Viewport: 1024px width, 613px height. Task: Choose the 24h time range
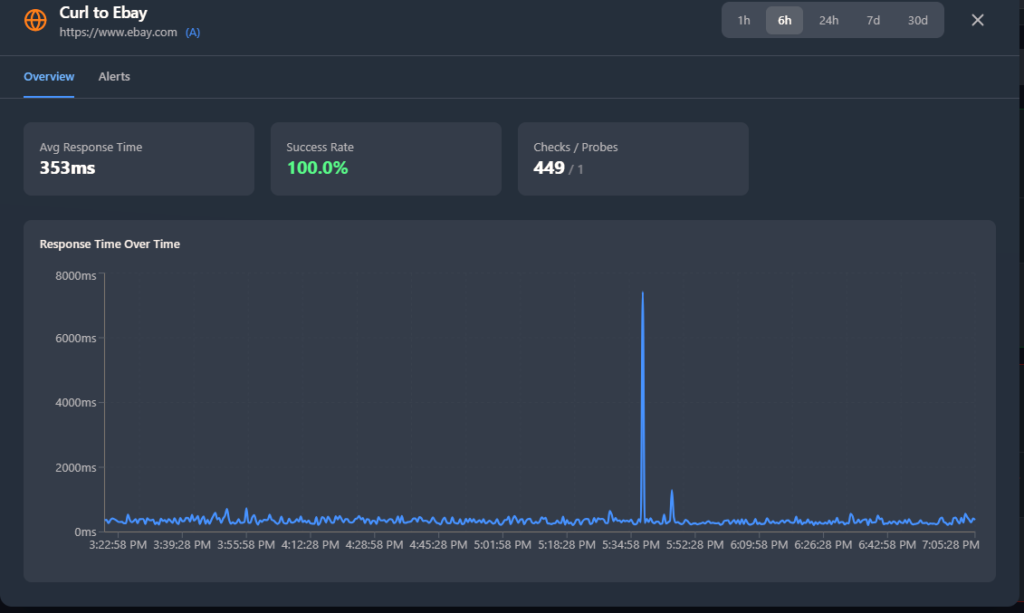tap(828, 20)
